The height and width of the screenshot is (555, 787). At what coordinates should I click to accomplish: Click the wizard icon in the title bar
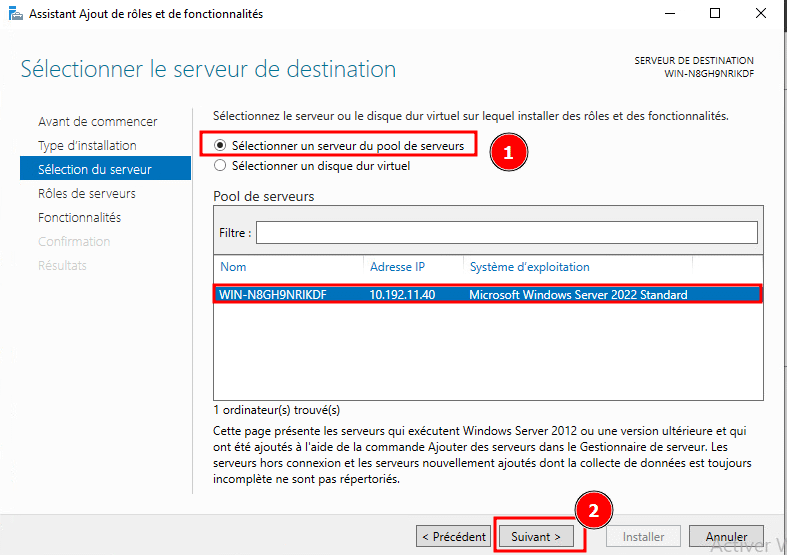point(12,14)
